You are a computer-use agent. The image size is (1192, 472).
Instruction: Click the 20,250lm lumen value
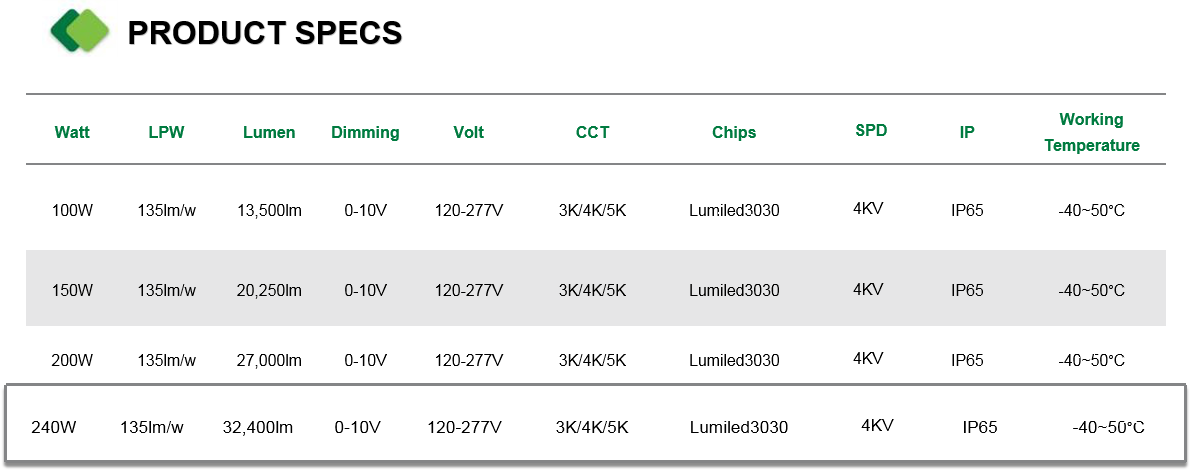pyautogui.click(x=270, y=290)
